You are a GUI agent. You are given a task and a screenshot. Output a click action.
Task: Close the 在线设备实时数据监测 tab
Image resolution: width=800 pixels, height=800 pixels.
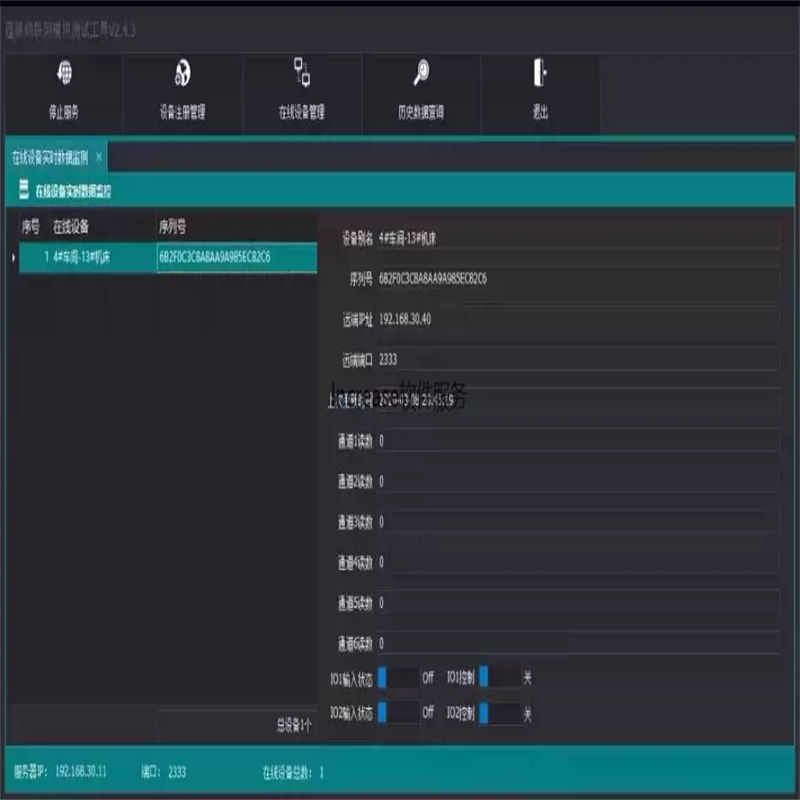(x=99, y=157)
